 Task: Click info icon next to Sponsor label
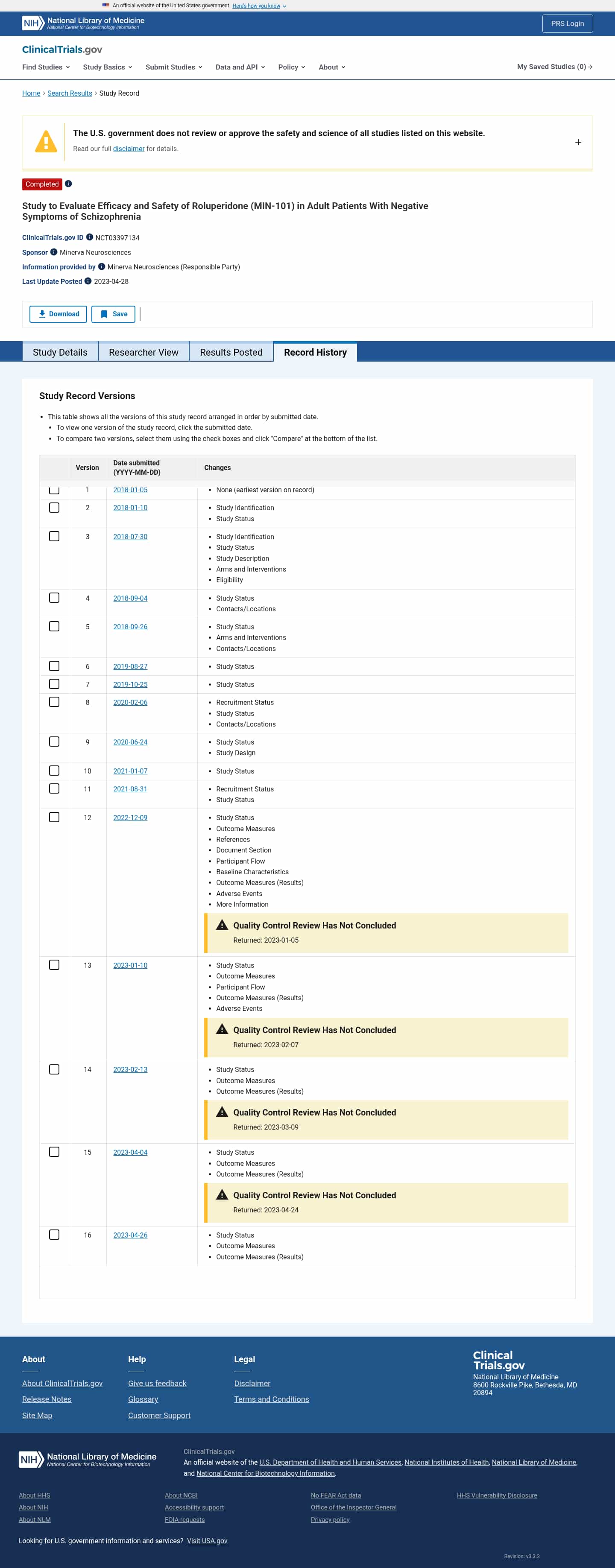point(53,252)
